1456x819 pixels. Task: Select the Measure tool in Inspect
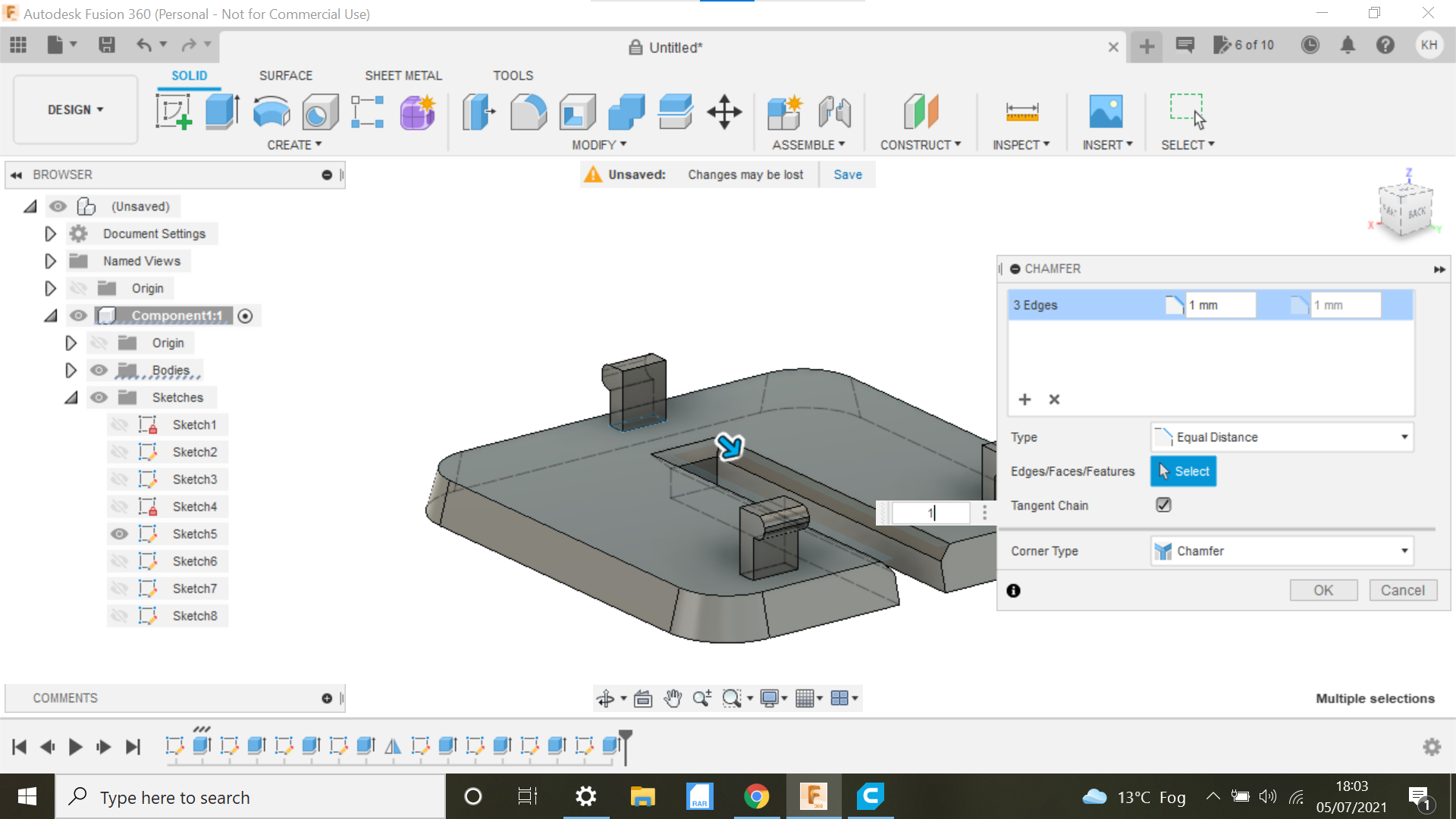pyautogui.click(x=1022, y=111)
